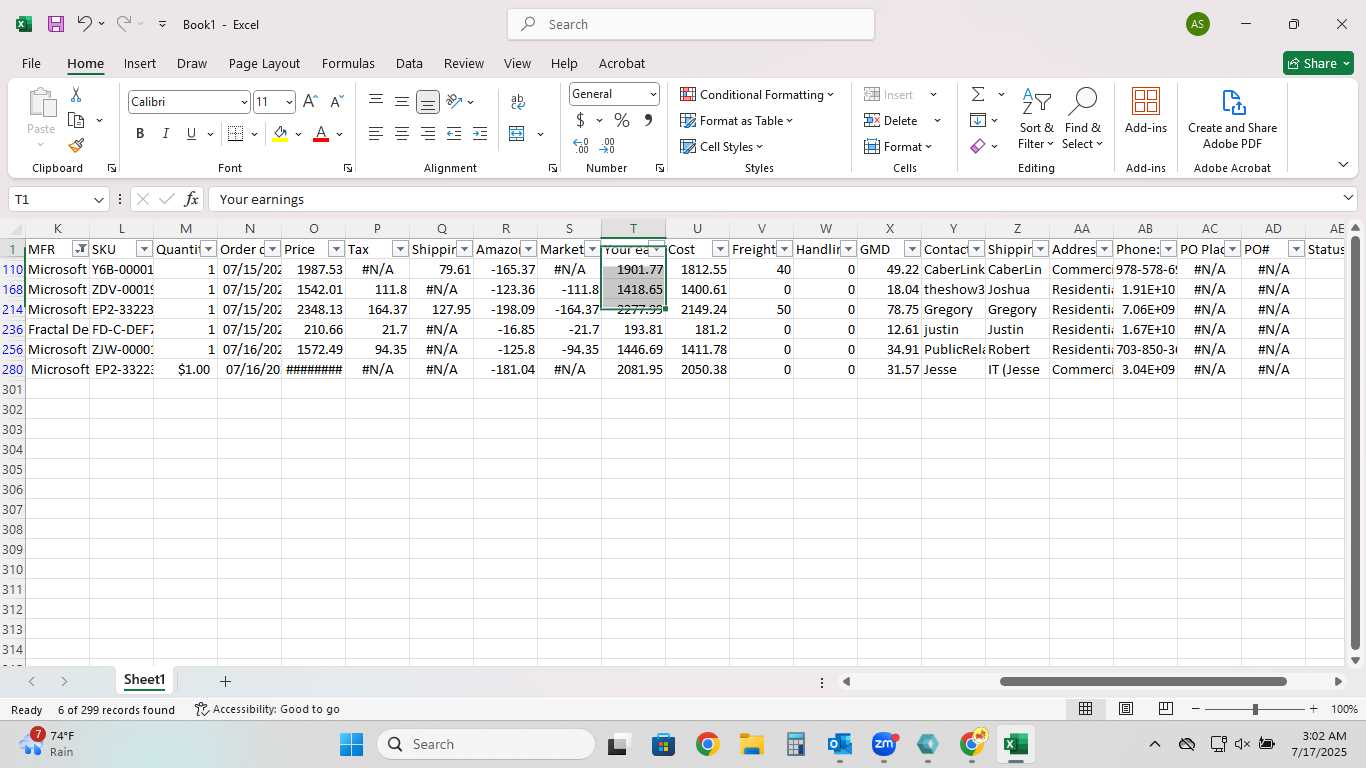1366x768 pixels.
Task: Click the search box in title bar
Action: tap(691, 24)
